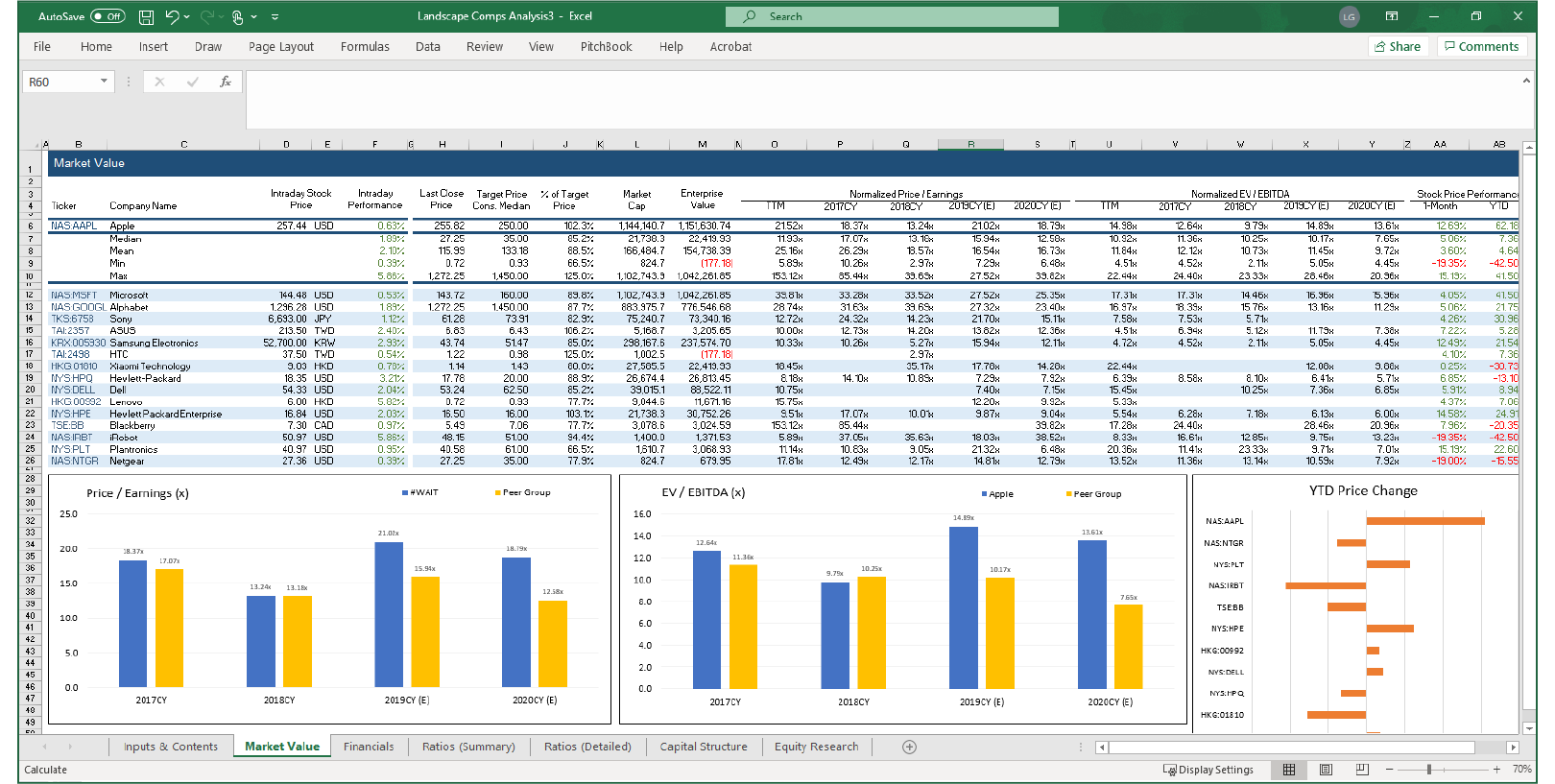Screen dimensions: 1555x784
Task: Open the Financials sheet tab
Action: (x=369, y=747)
